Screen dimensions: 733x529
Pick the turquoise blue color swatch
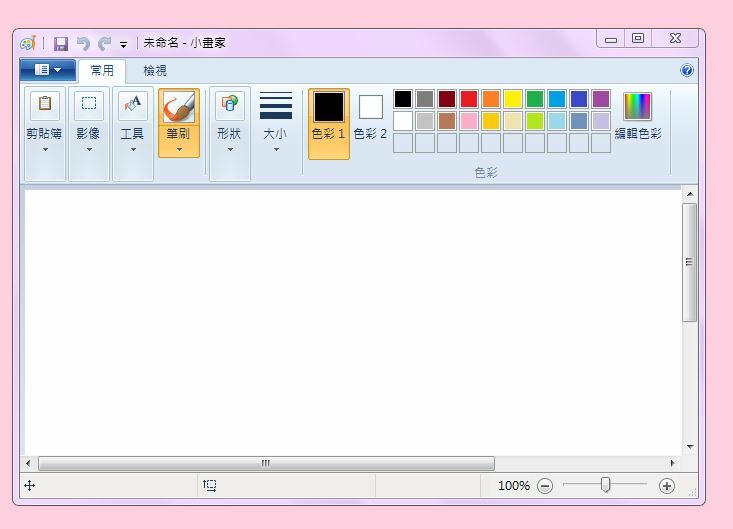[x=557, y=99]
